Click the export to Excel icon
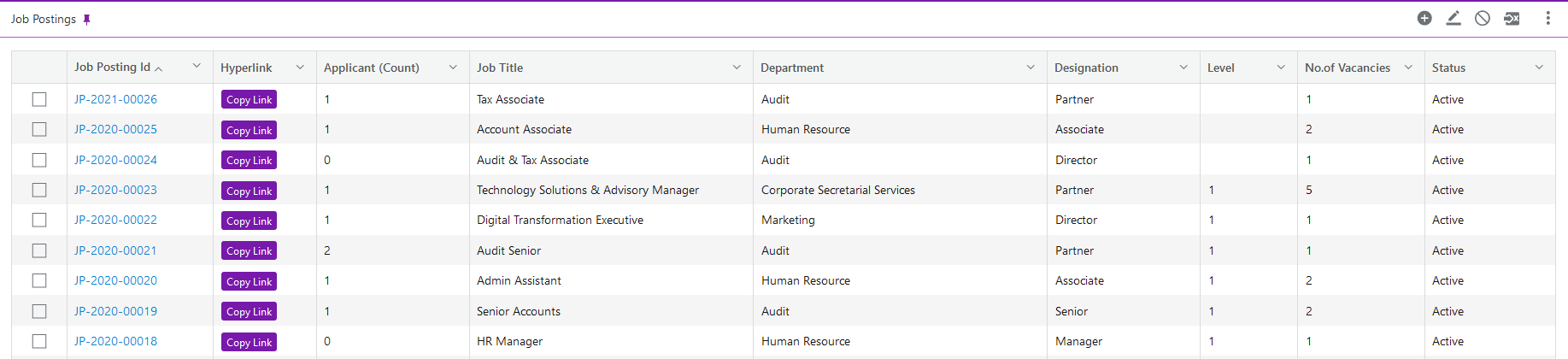 [x=1512, y=18]
